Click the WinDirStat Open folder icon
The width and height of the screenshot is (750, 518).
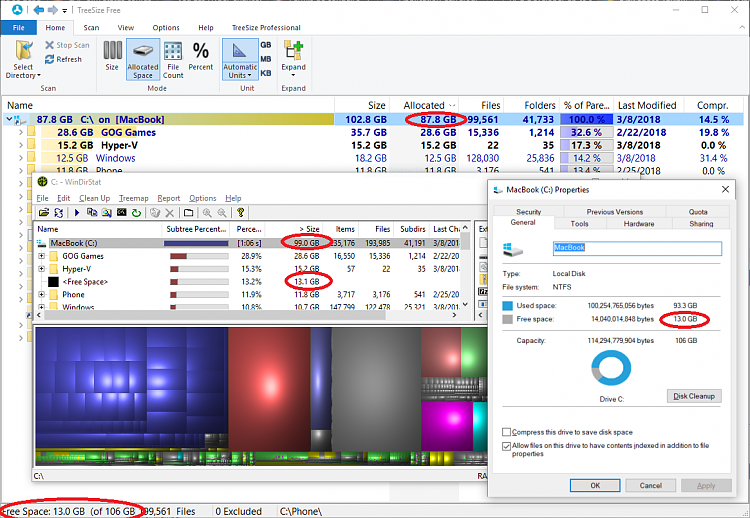[x=44, y=213]
